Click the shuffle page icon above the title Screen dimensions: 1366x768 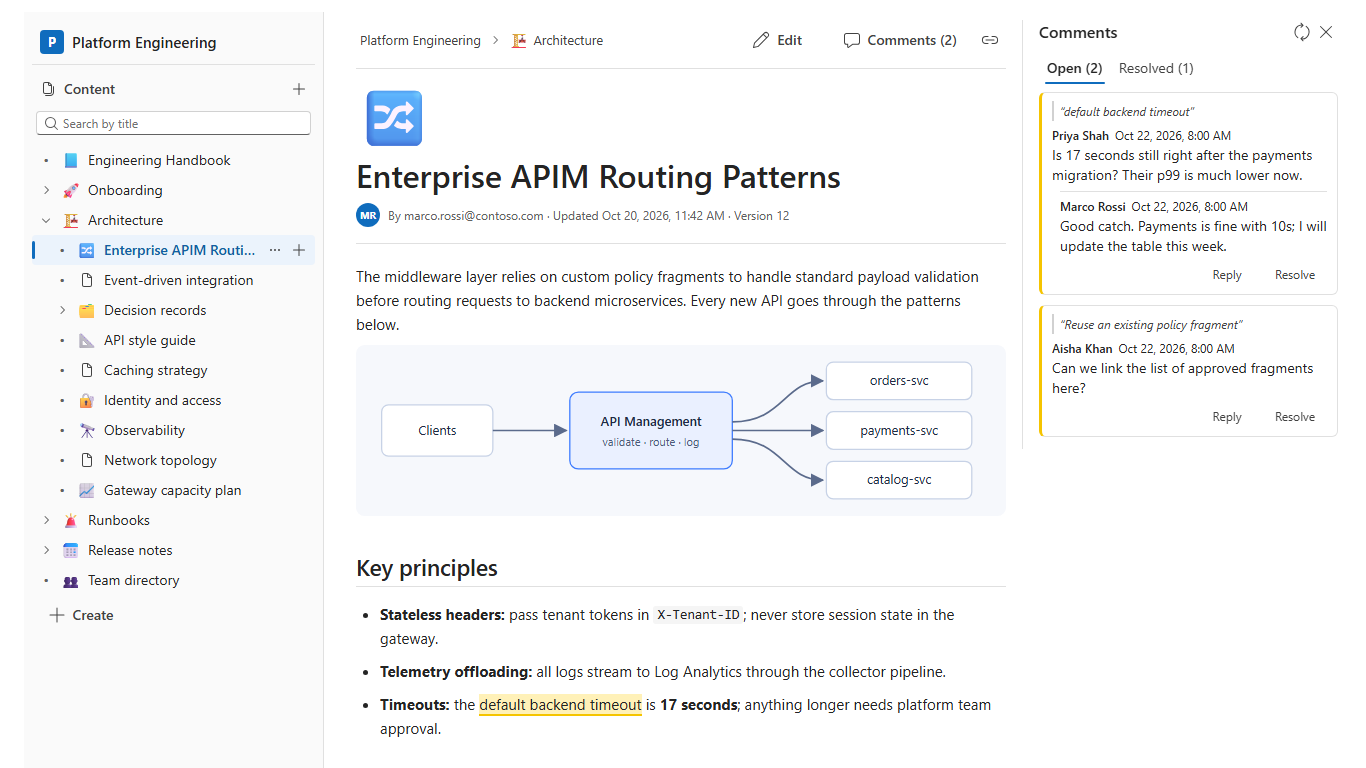394,118
